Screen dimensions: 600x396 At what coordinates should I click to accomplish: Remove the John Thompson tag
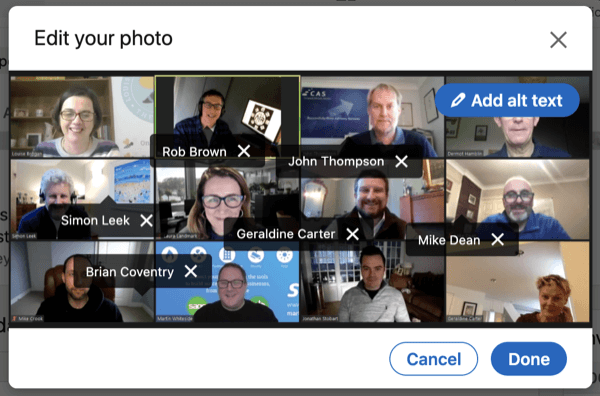[x=401, y=161]
